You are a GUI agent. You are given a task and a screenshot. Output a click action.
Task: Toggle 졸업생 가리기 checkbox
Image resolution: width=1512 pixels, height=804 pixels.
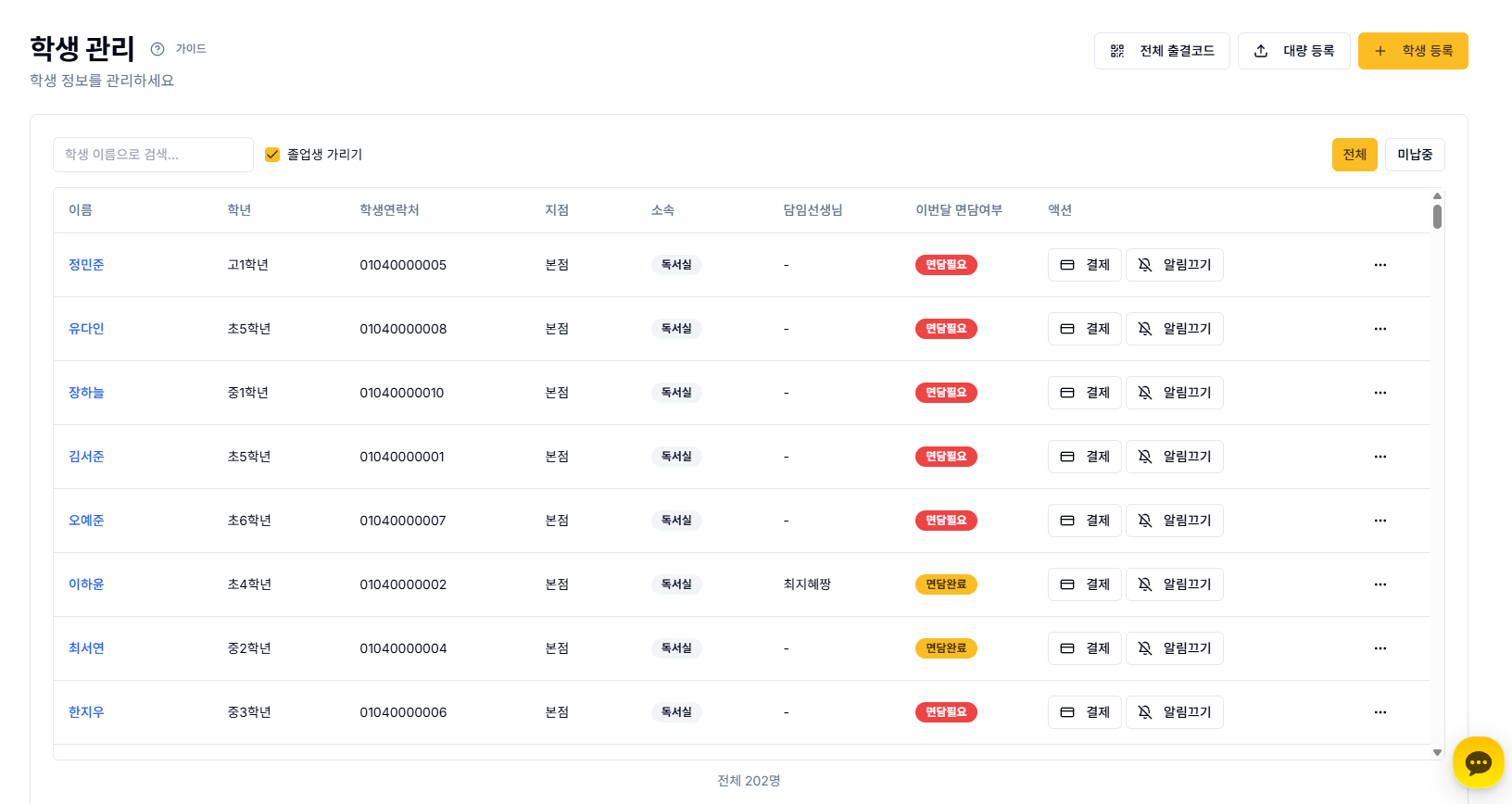tap(272, 155)
